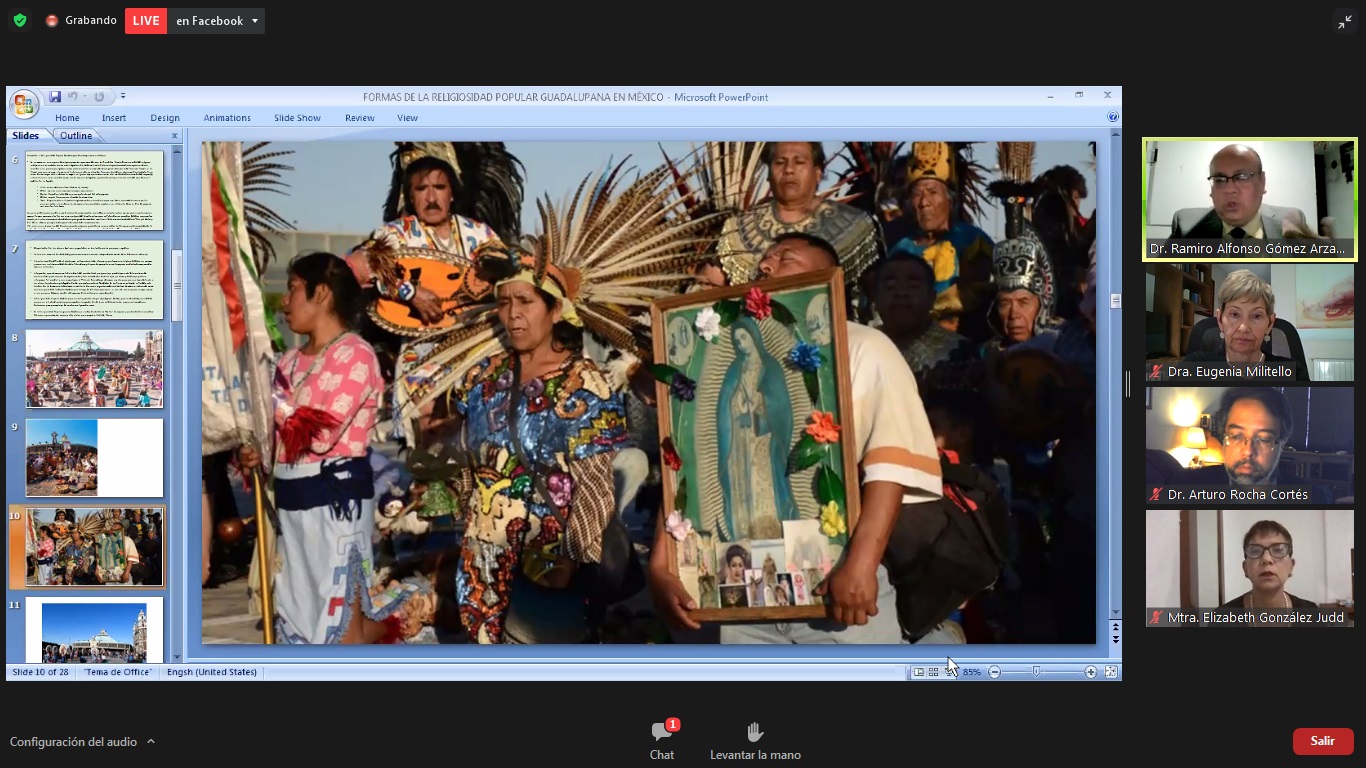
Task: Click the green encryption shield icon
Action: tap(20, 20)
